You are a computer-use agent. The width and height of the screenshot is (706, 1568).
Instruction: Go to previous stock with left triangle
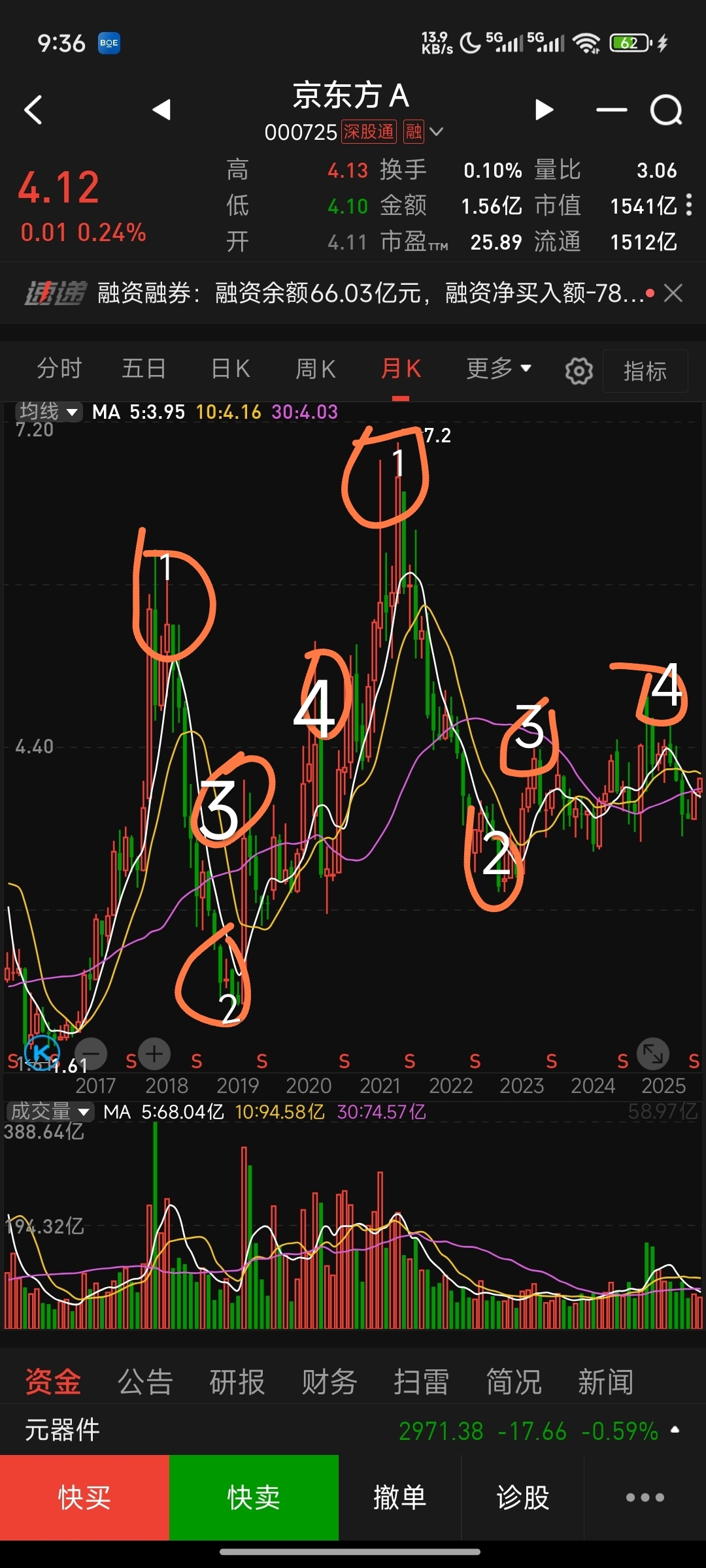tap(161, 109)
